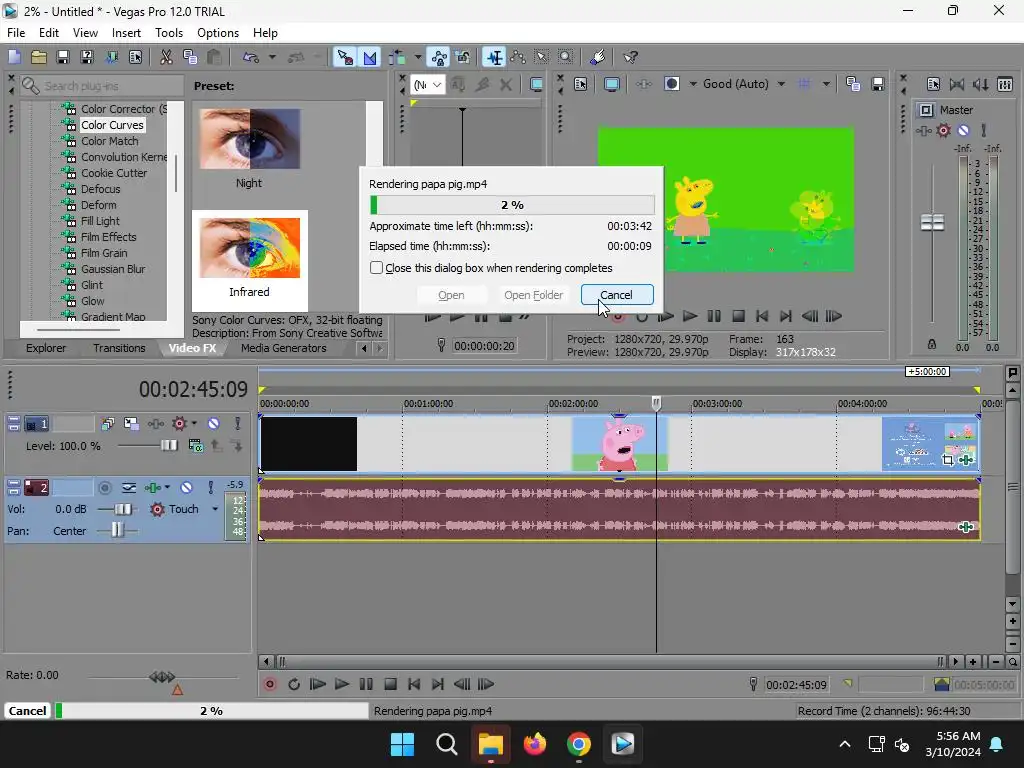This screenshot has height=768, width=1024.
Task: Click the Save project floppy icon
Action: coord(63,57)
